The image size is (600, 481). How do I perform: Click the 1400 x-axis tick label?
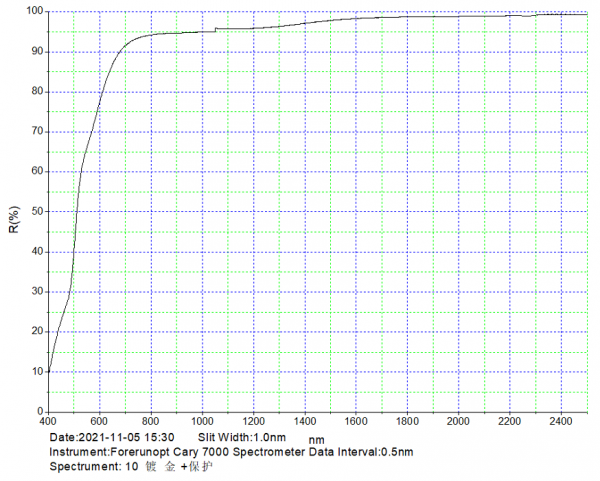(305, 421)
